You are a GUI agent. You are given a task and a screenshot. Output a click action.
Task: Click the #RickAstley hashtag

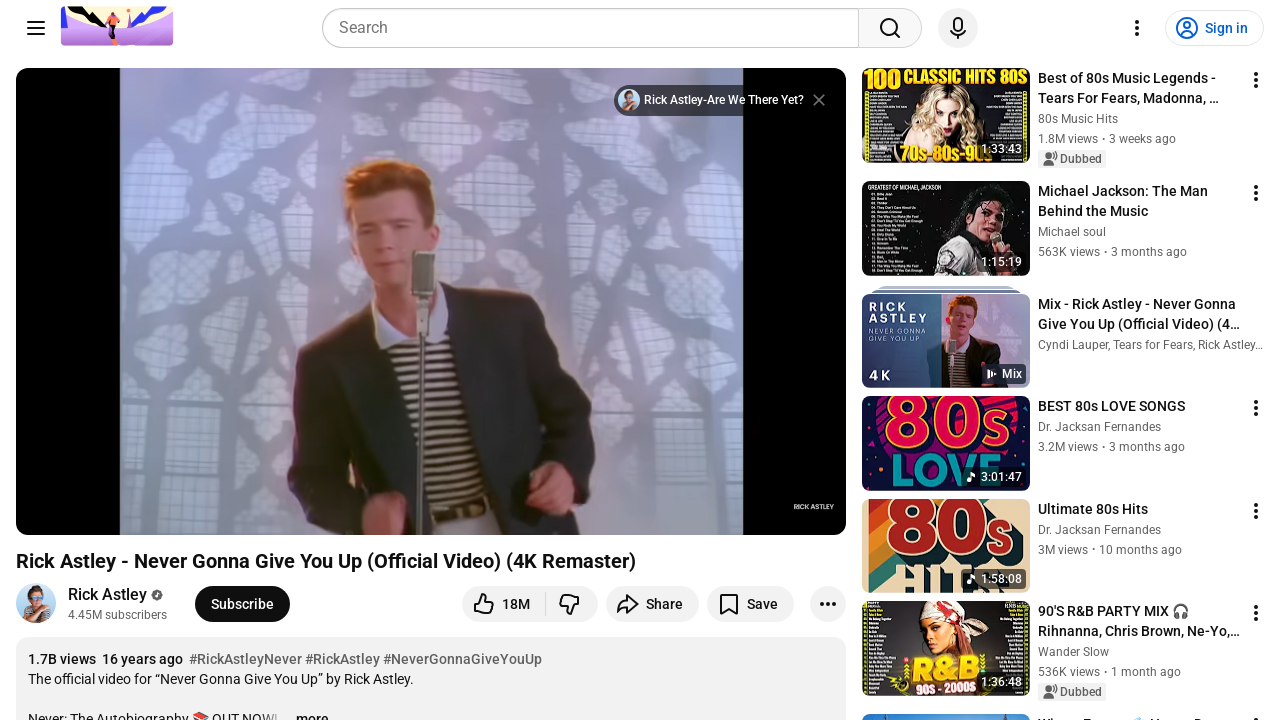341,659
